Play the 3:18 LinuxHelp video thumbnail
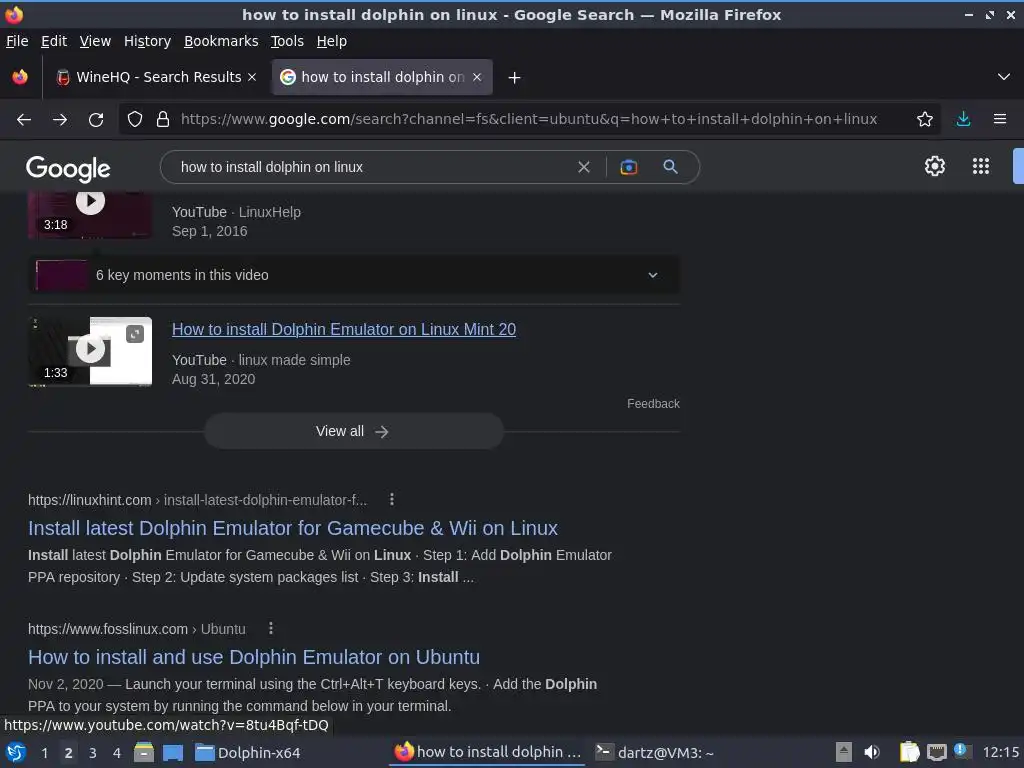Viewport: 1024px width, 768px height. pos(90,215)
